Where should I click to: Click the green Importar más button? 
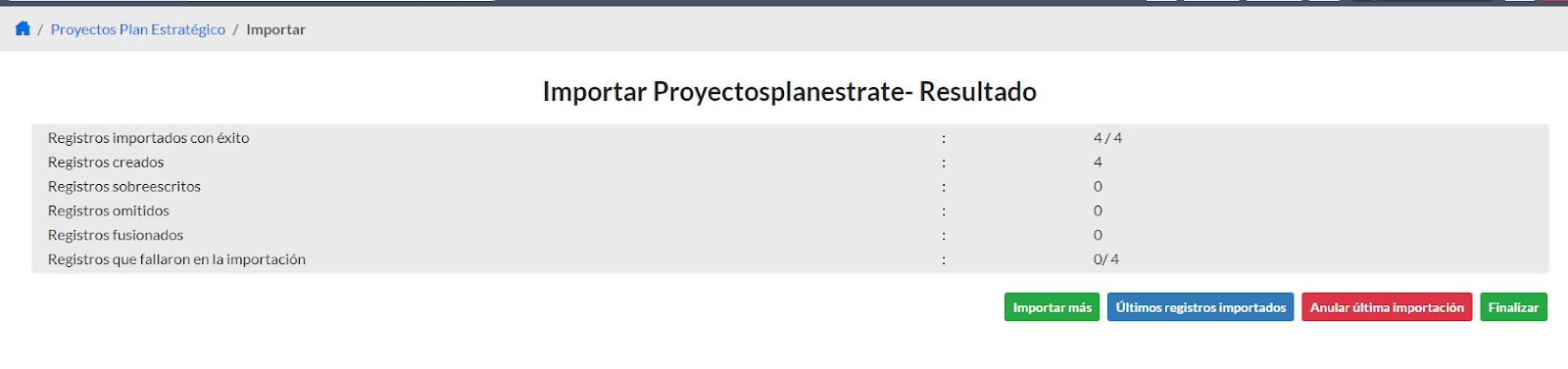tap(1052, 307)
